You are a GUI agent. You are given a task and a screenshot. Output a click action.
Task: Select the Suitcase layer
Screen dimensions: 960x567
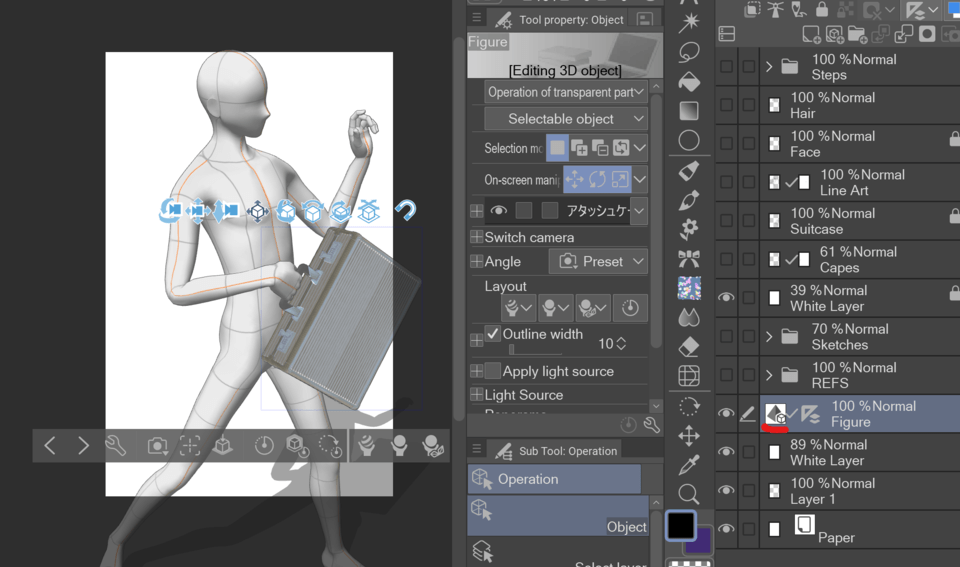[x=860, y=221]
